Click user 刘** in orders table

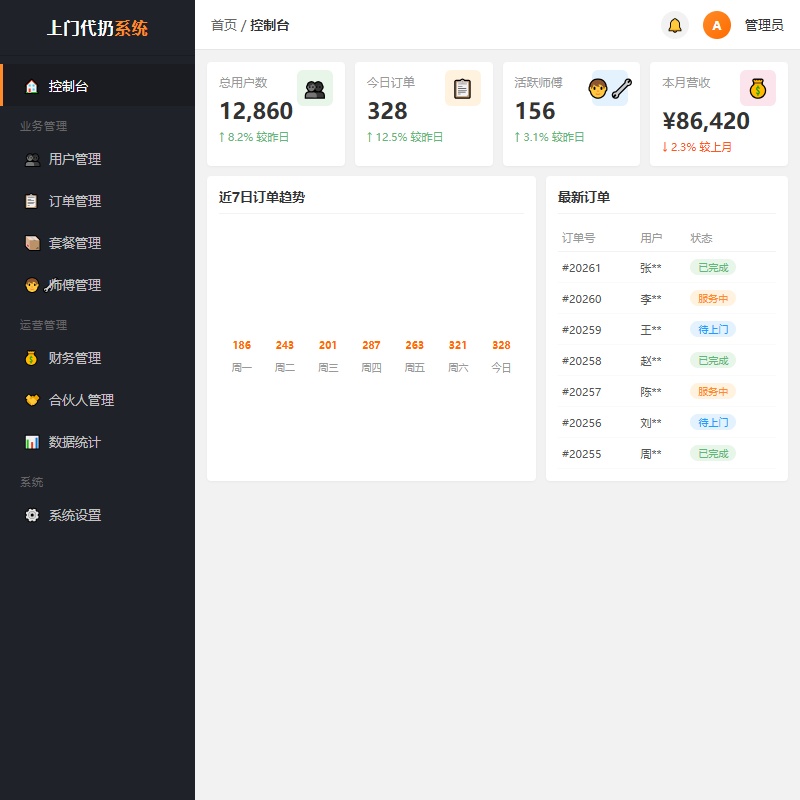651,423
